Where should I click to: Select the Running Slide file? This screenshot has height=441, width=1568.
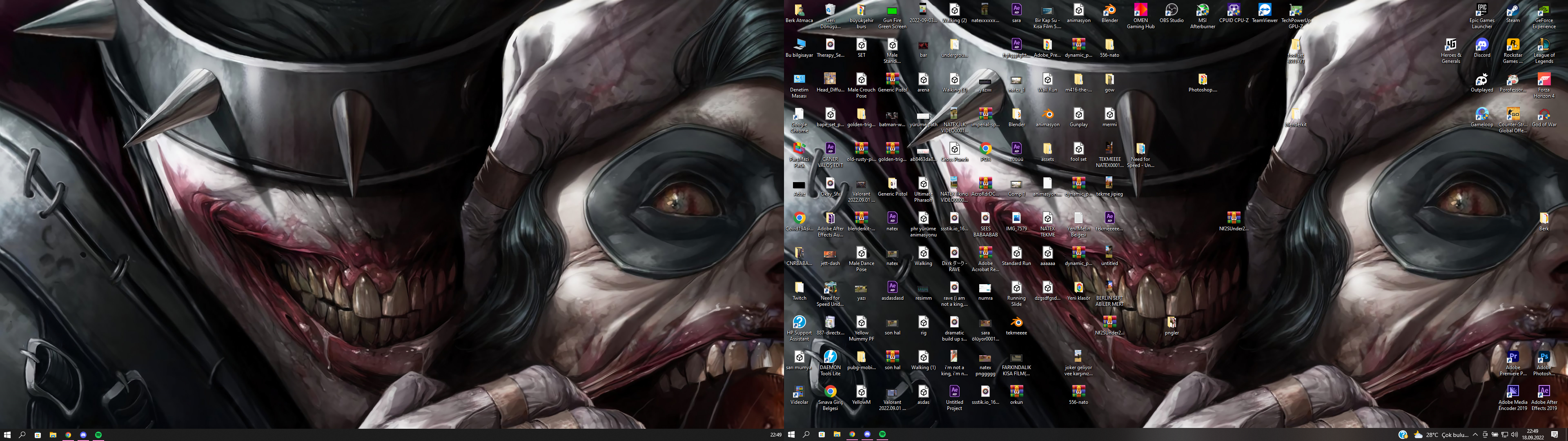tap(1016, 294)
